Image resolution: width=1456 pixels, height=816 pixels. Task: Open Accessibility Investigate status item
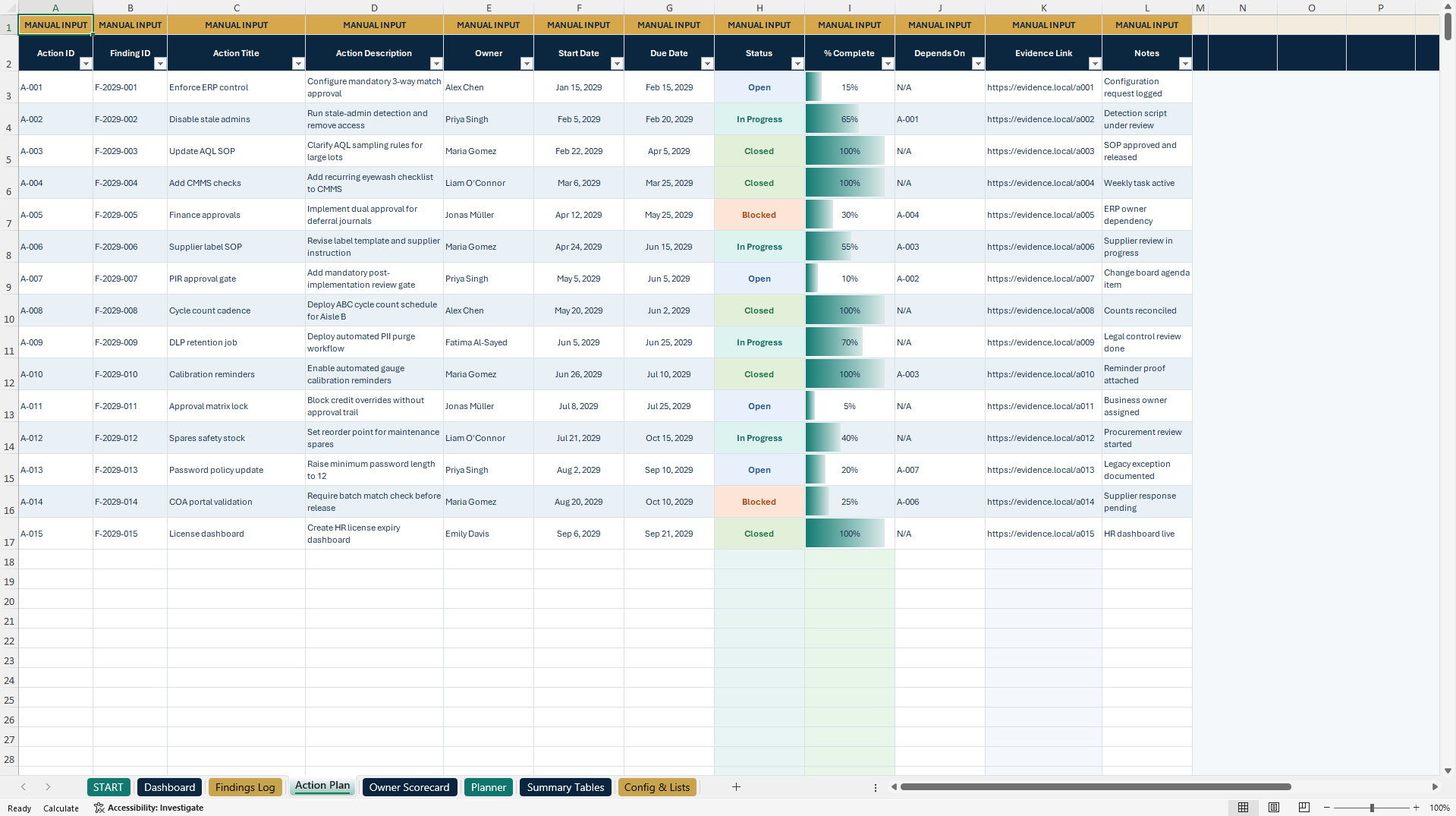pyautogui.click(x=149, y=808)
